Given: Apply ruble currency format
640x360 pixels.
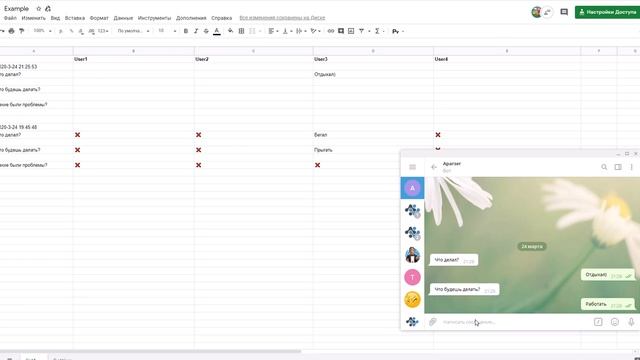Looking at the screenshot, I should (61, 31).
